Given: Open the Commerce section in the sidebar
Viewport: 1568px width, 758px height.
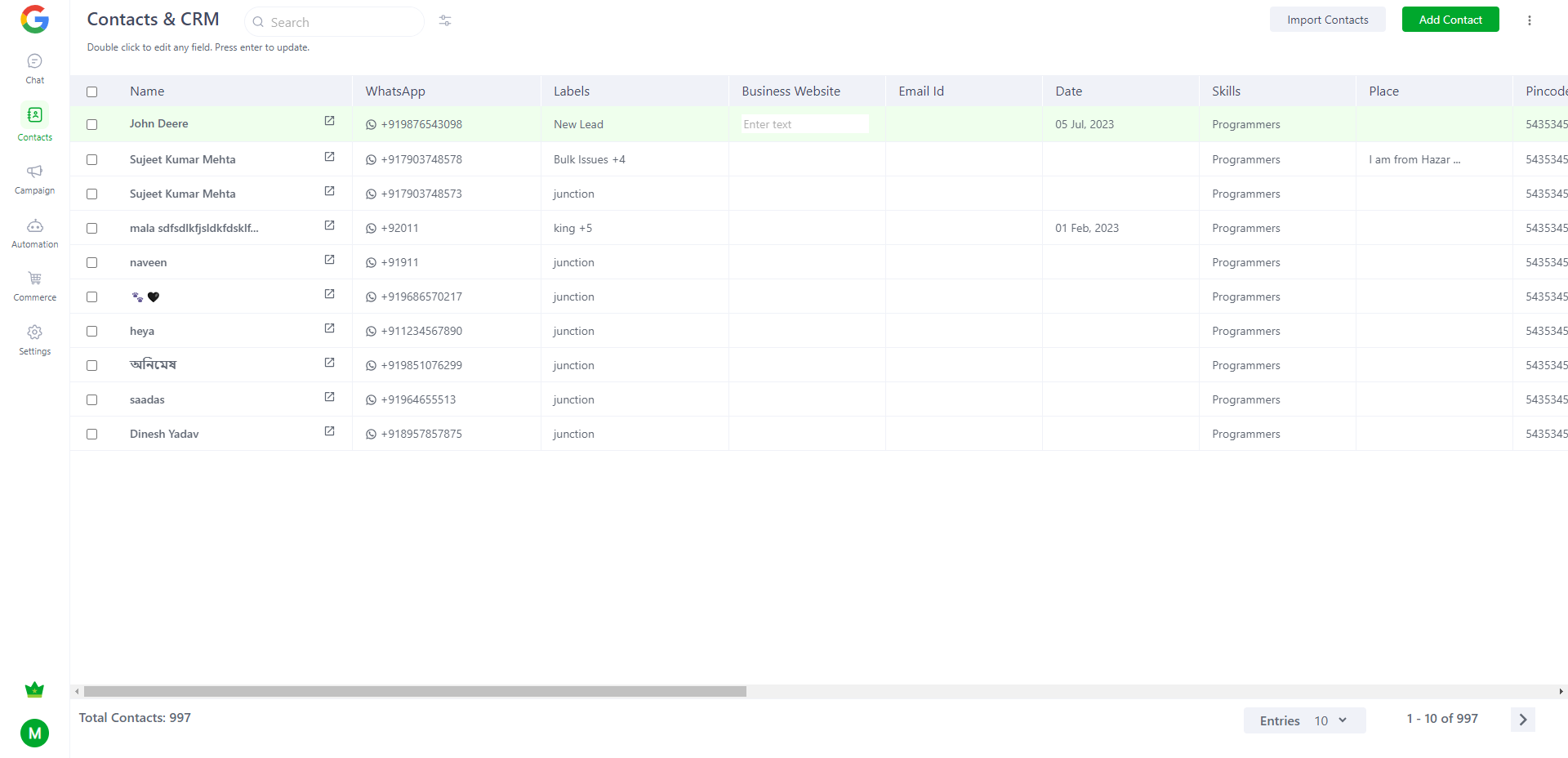Looking at the screenshot, I should click(34, 285).
